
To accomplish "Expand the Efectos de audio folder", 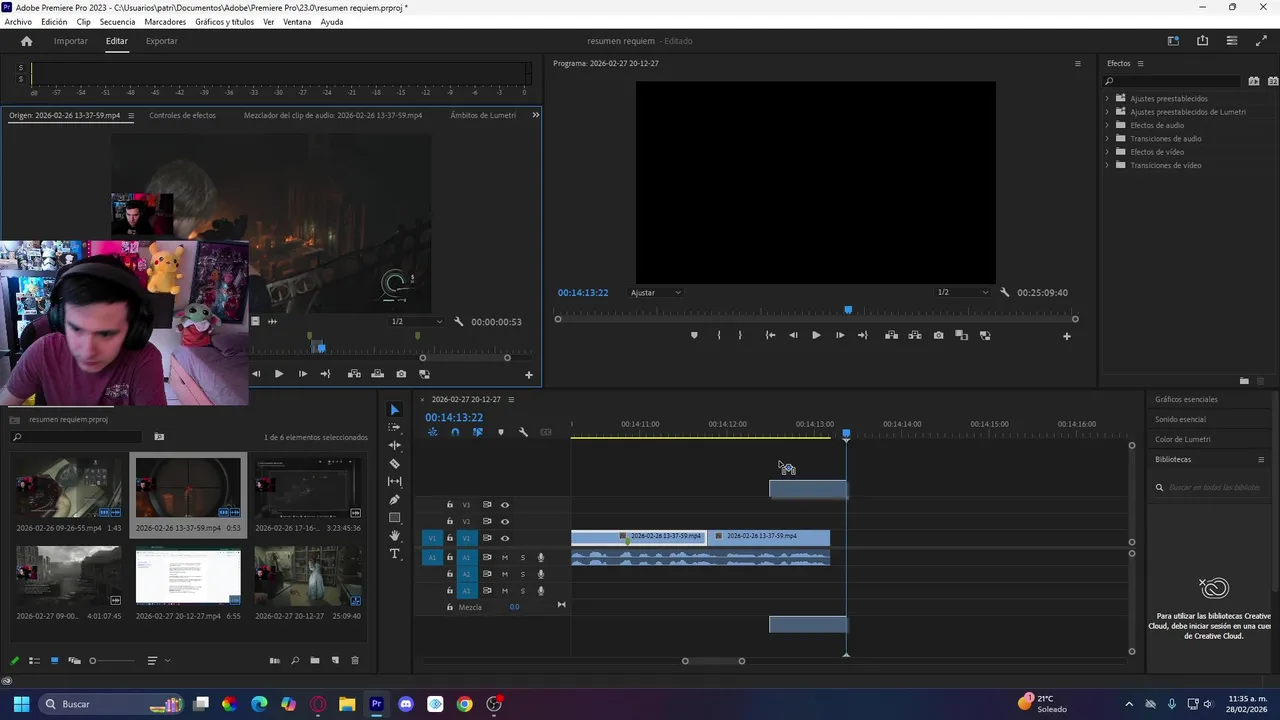I will [1107, 125].
